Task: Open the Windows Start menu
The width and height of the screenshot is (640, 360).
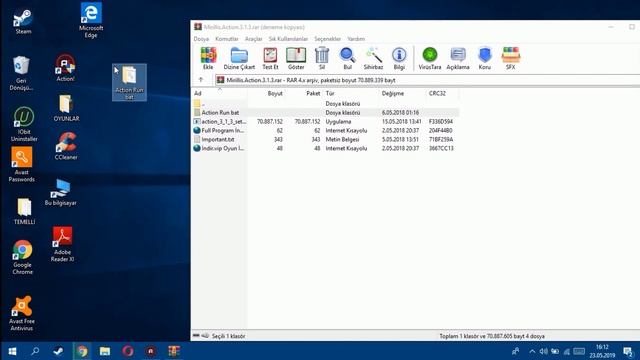Action: click(x=12, y=351)
